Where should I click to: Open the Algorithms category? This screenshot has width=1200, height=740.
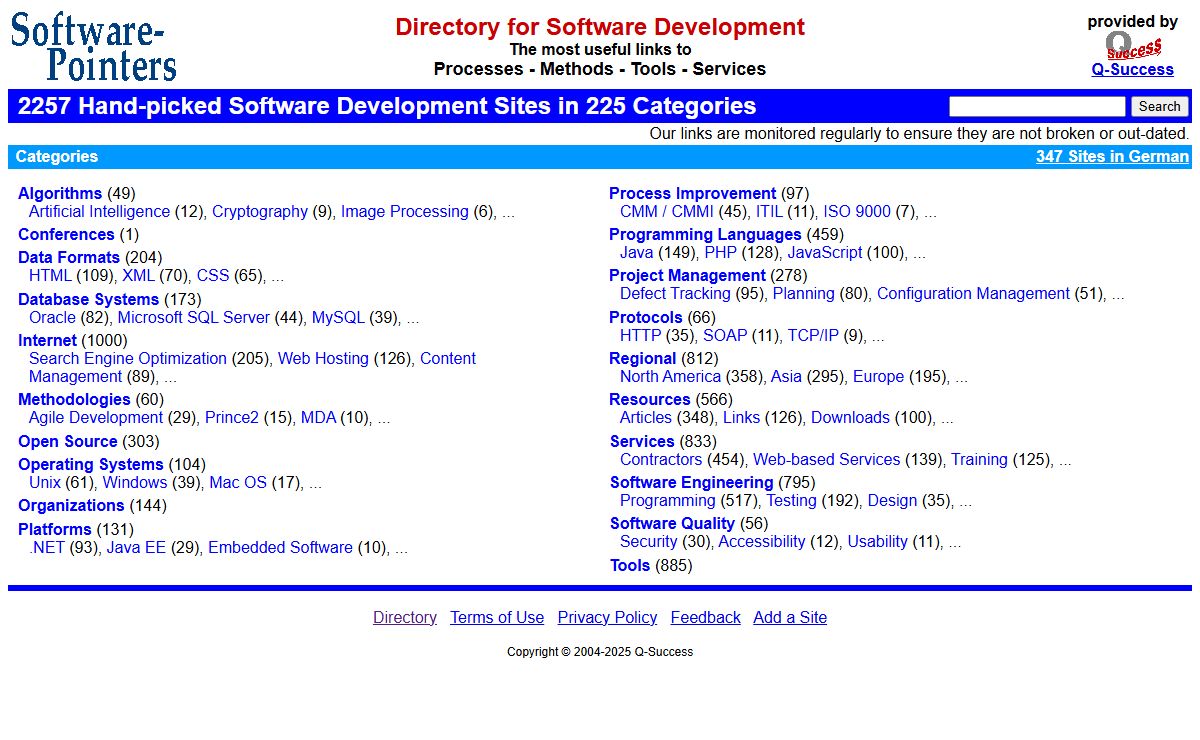60,194
